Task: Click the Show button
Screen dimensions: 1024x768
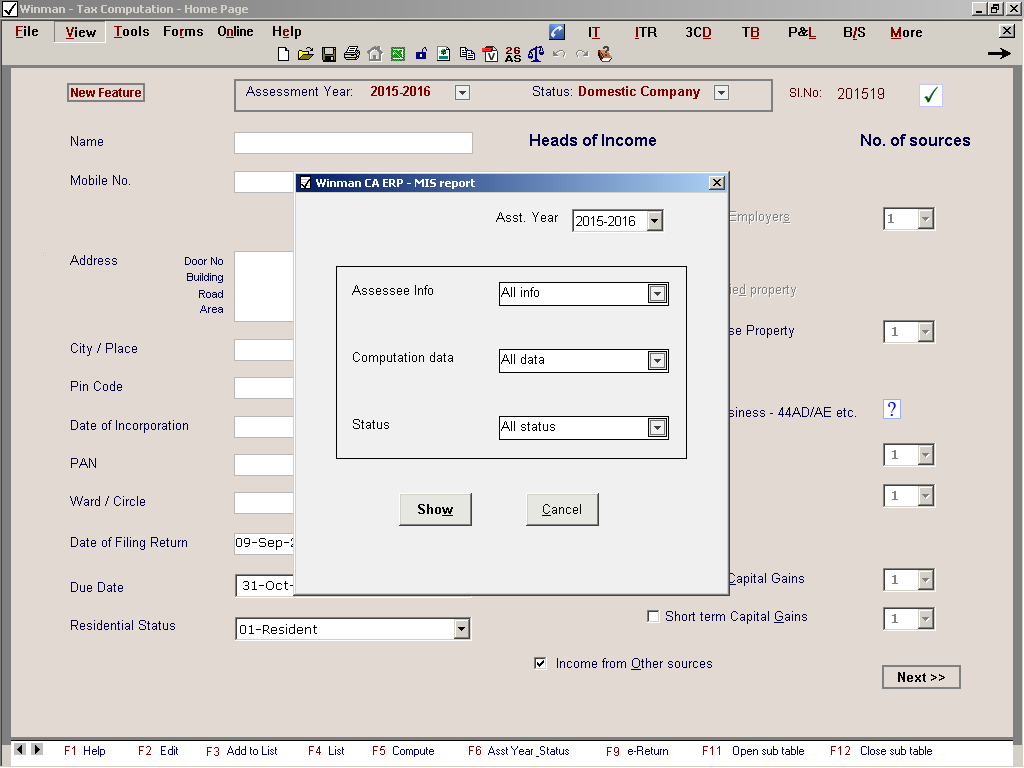Action: pyautogui.click(x=435, y=509)
